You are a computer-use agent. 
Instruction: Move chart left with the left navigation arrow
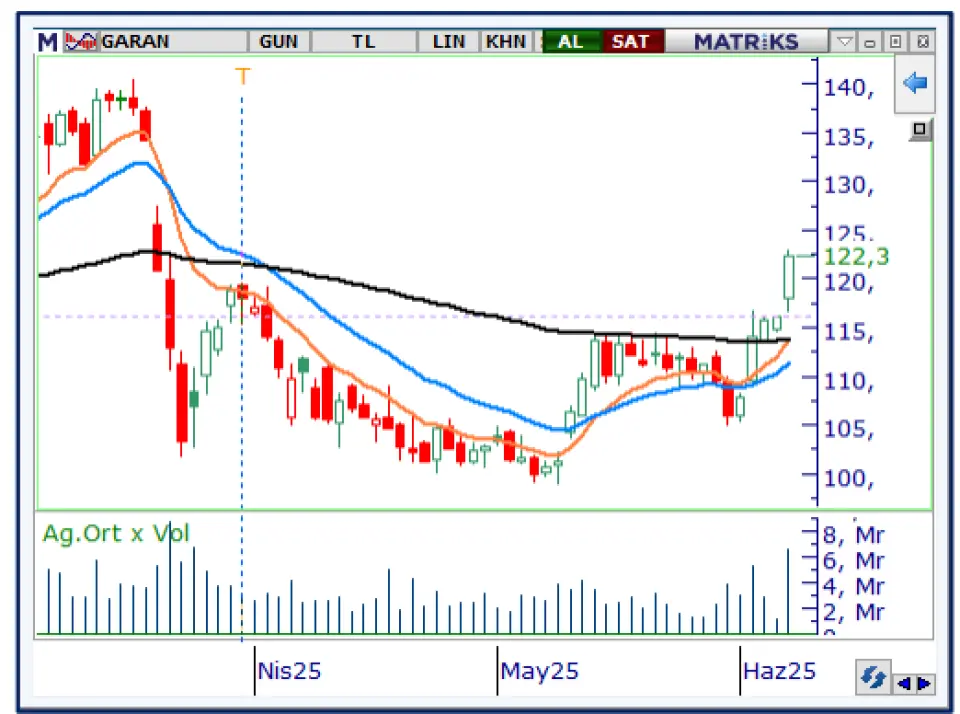pos(904,683)
